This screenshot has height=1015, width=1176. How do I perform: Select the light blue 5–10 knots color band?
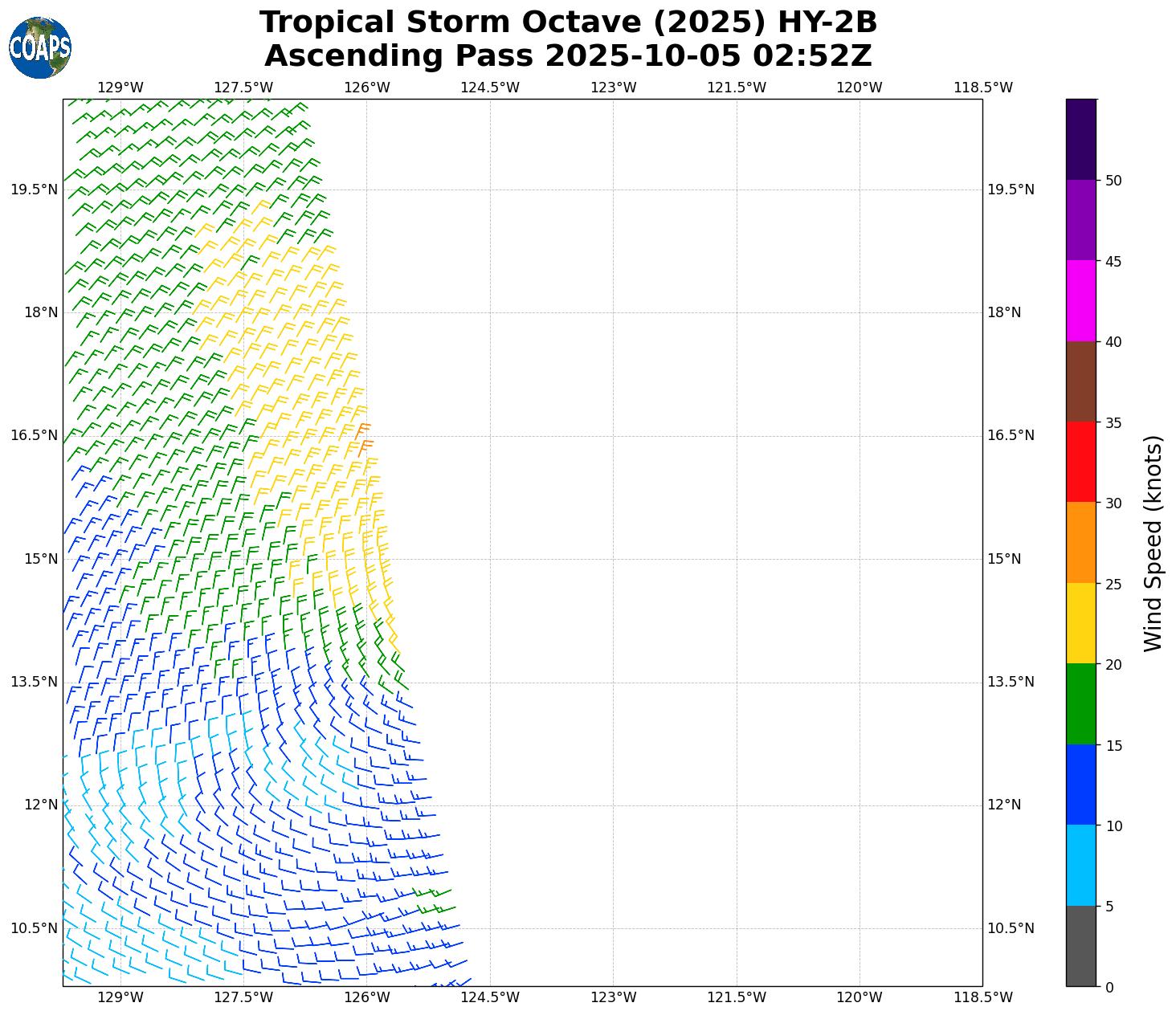[1080, 865]
